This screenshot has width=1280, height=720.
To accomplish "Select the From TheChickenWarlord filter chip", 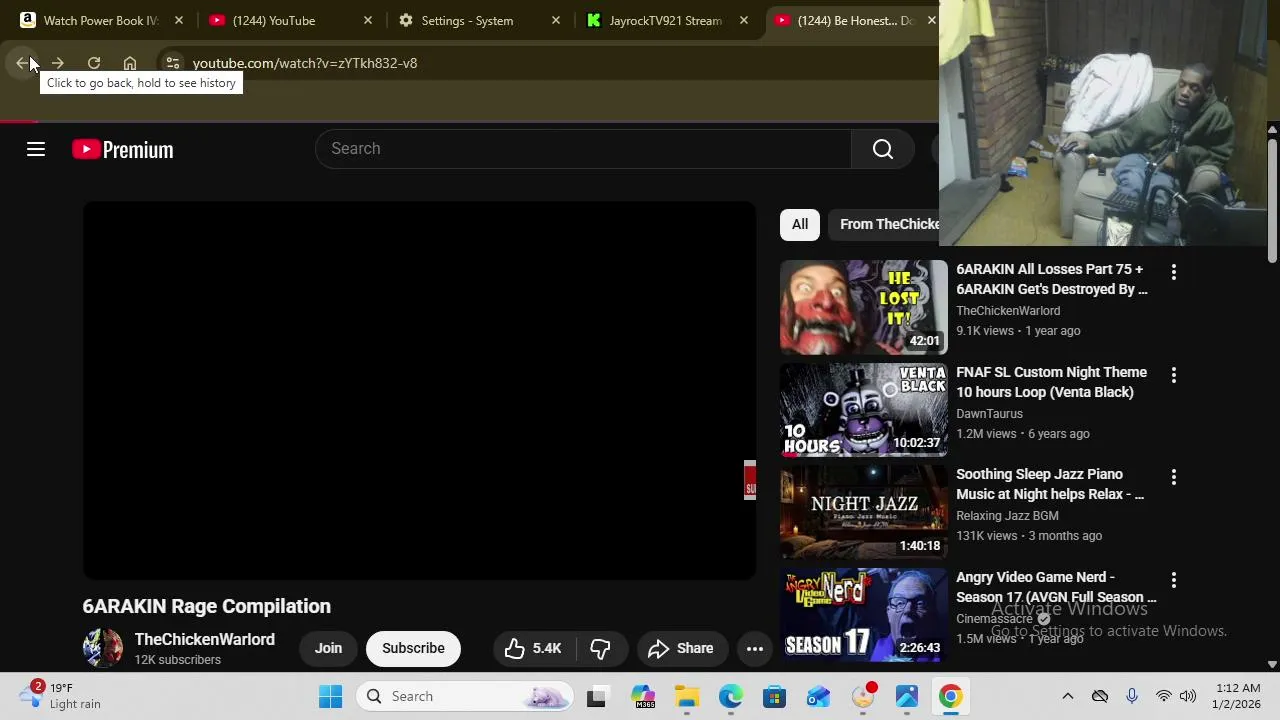I will coord(885,224).
